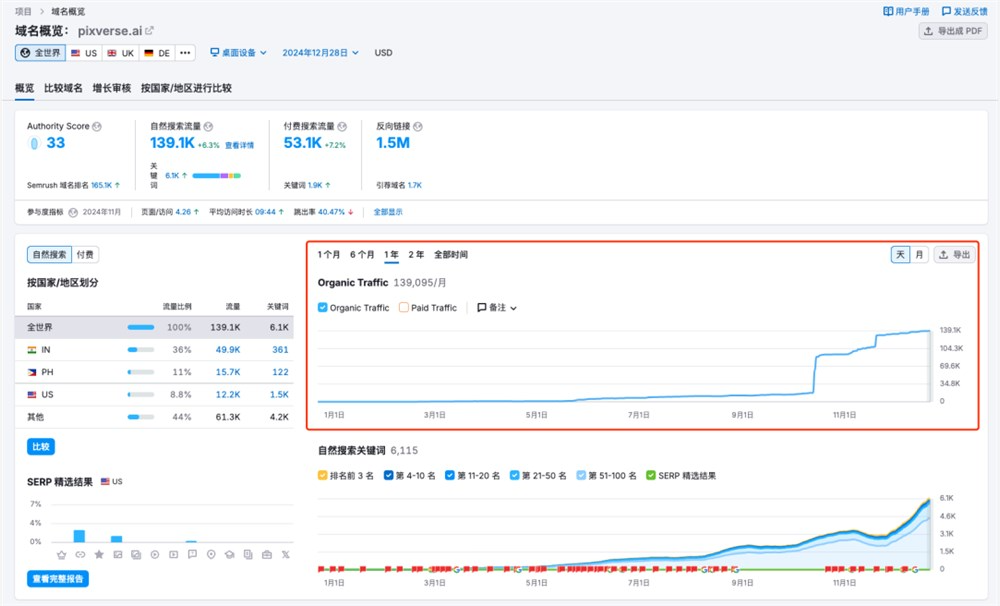
Task: Click the keyword distribution color bar
Action: click(x=217, y=175)
